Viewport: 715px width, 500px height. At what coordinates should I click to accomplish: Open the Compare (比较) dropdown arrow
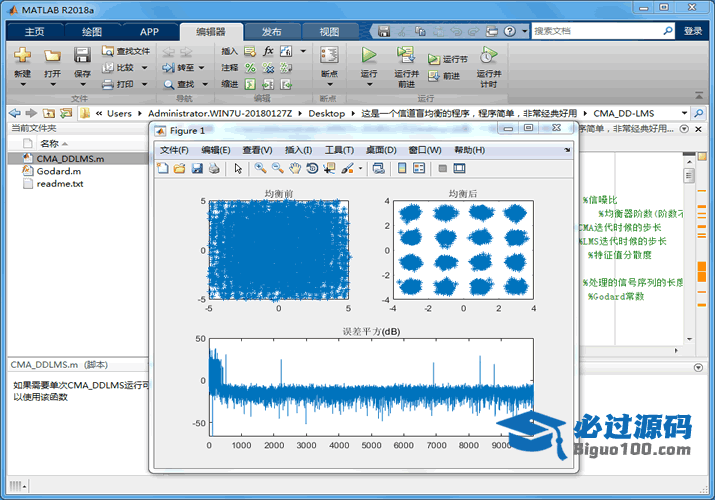(x=145, y=67)
